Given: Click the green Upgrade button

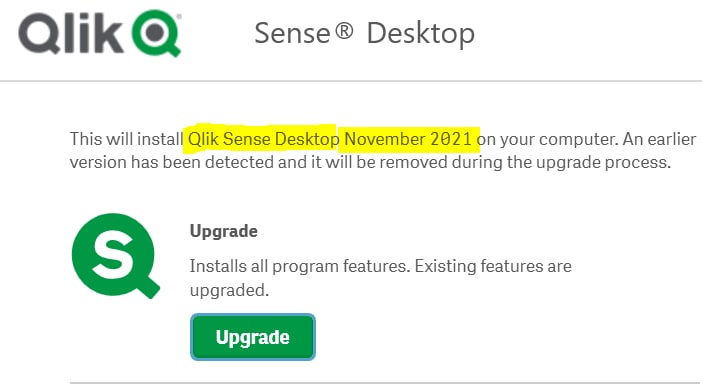Looking at the screenshot, I should (253, 337).
